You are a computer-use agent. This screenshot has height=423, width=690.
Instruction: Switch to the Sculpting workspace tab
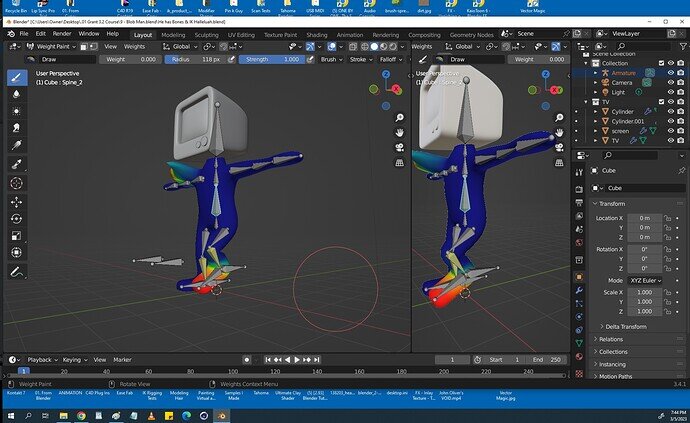tap(206, 35)
